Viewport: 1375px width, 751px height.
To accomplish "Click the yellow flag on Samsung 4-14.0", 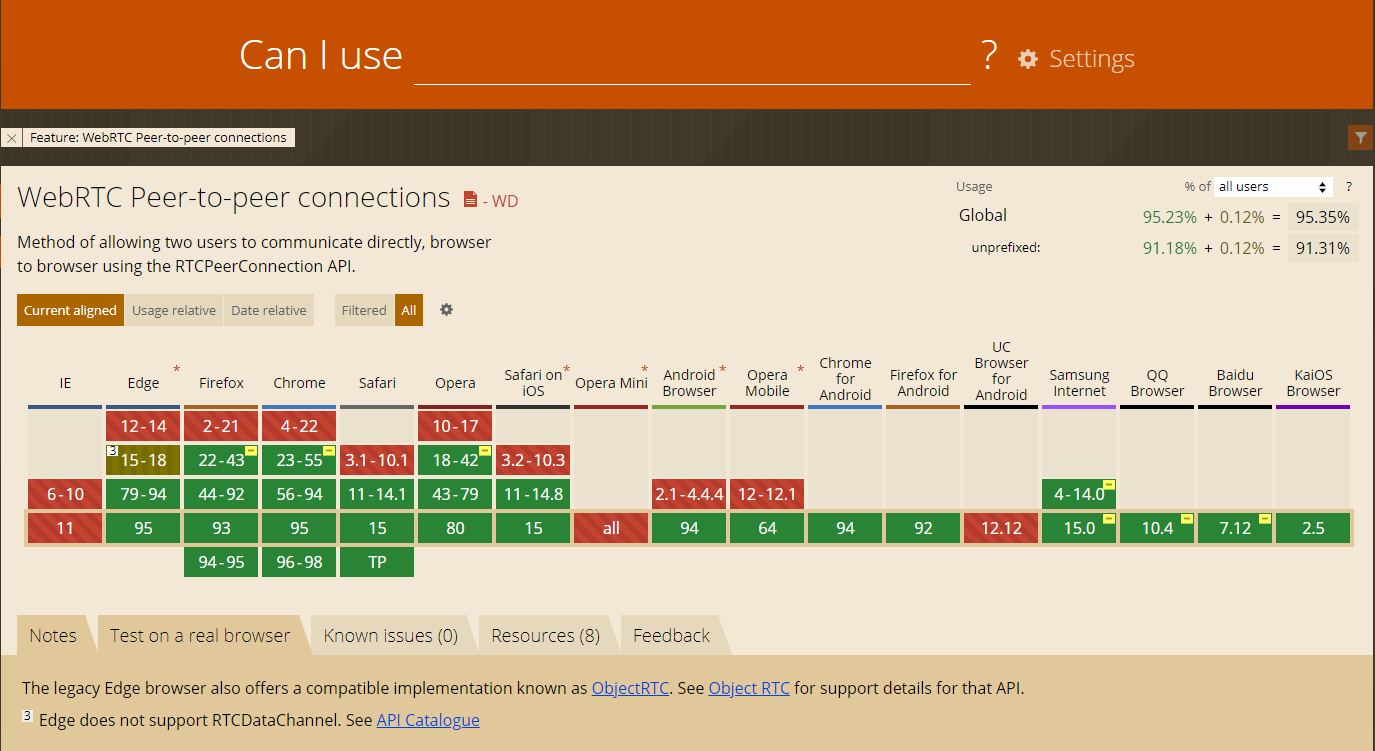I will [1109, 485].
